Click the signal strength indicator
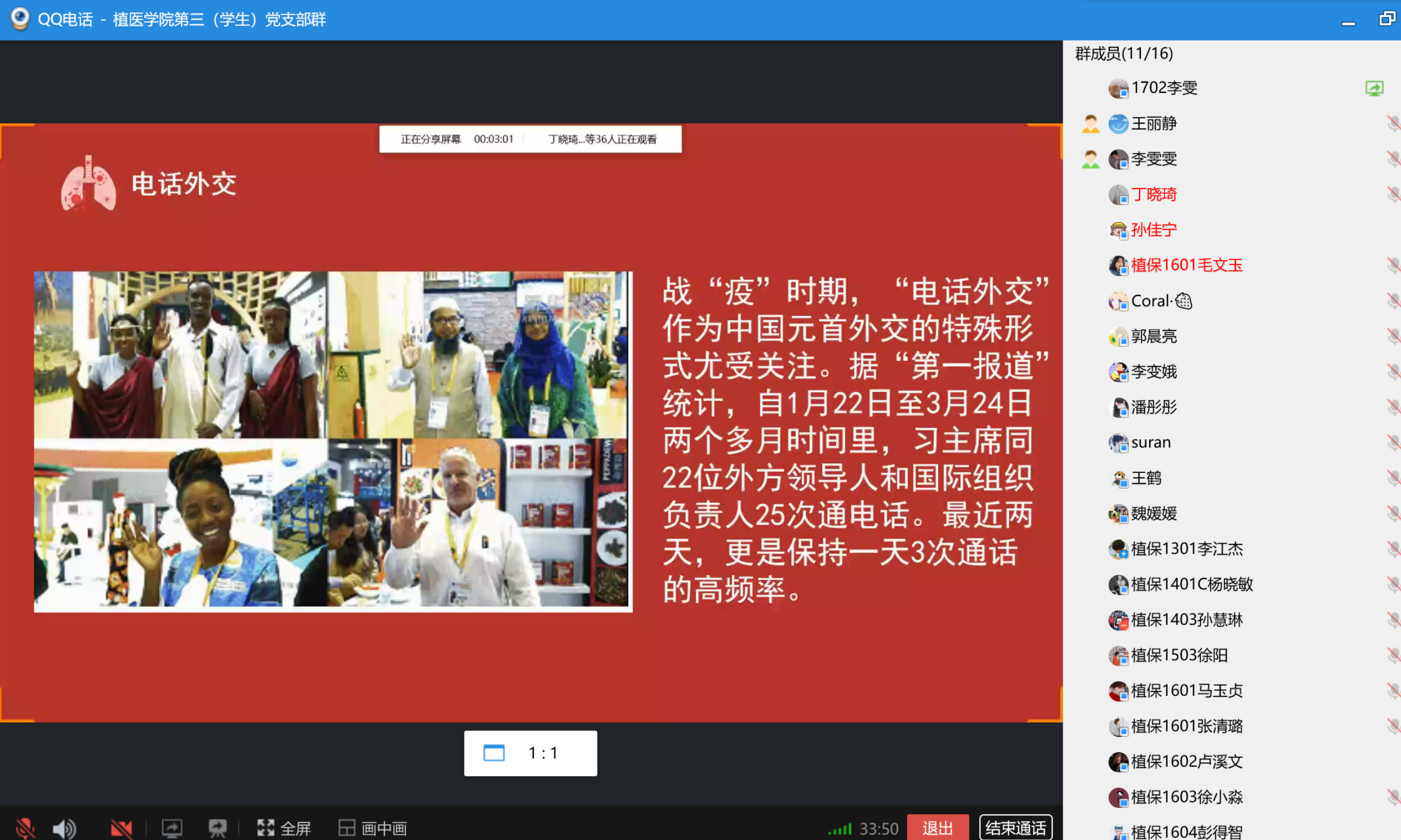 (x=840, y=829)
